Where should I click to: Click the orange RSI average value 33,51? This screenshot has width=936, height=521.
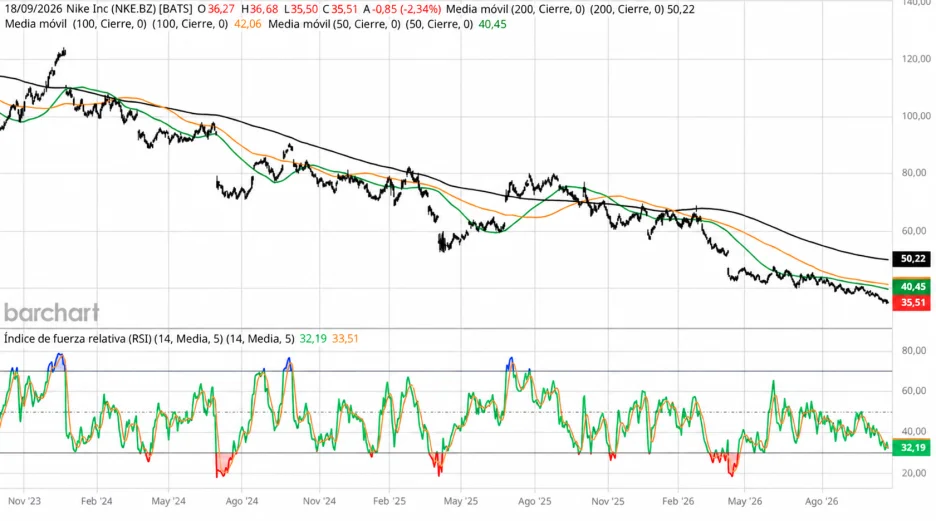click(x=345, y=339)
